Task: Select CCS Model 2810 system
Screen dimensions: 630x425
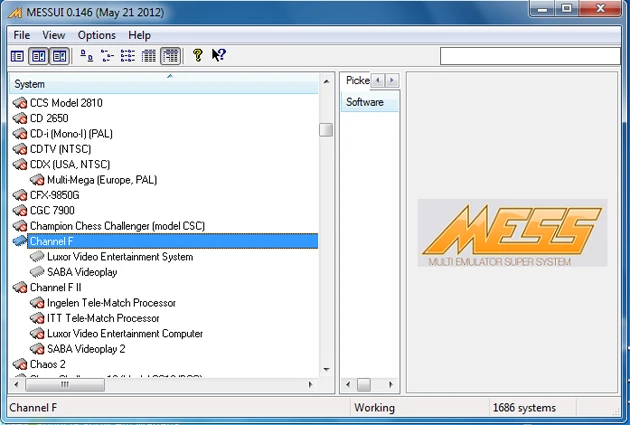Action: [x=66, y=103]
